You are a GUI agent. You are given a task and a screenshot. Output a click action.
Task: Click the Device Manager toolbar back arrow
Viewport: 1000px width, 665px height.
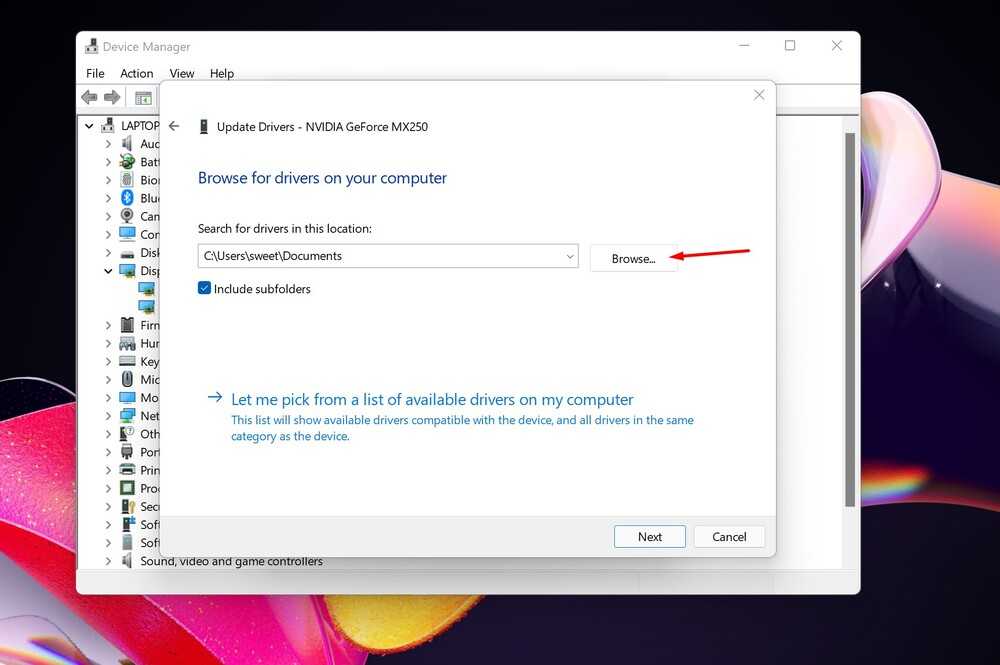[89, 98]
